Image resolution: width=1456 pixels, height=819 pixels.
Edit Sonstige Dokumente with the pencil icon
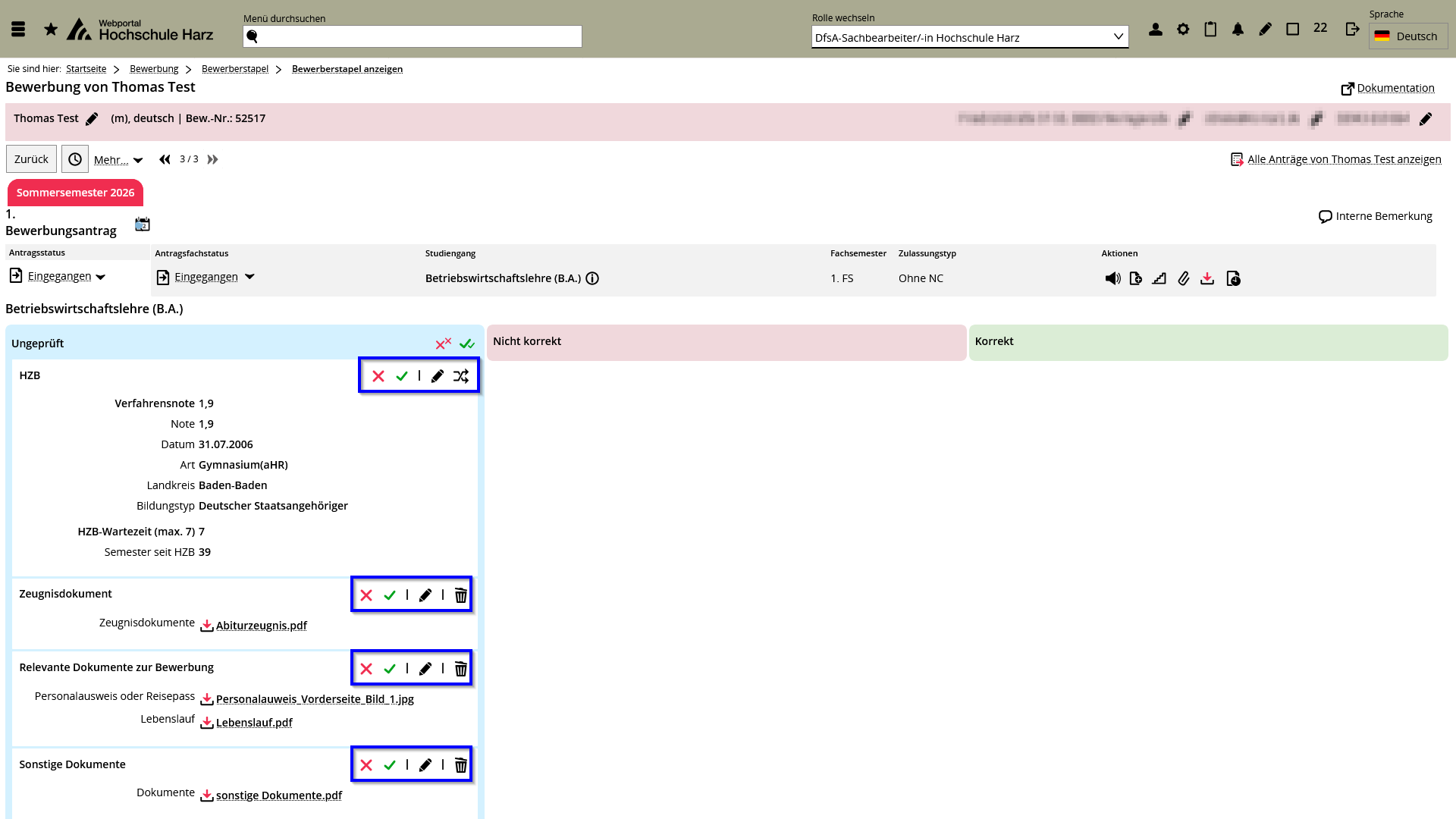click(425, 765)
